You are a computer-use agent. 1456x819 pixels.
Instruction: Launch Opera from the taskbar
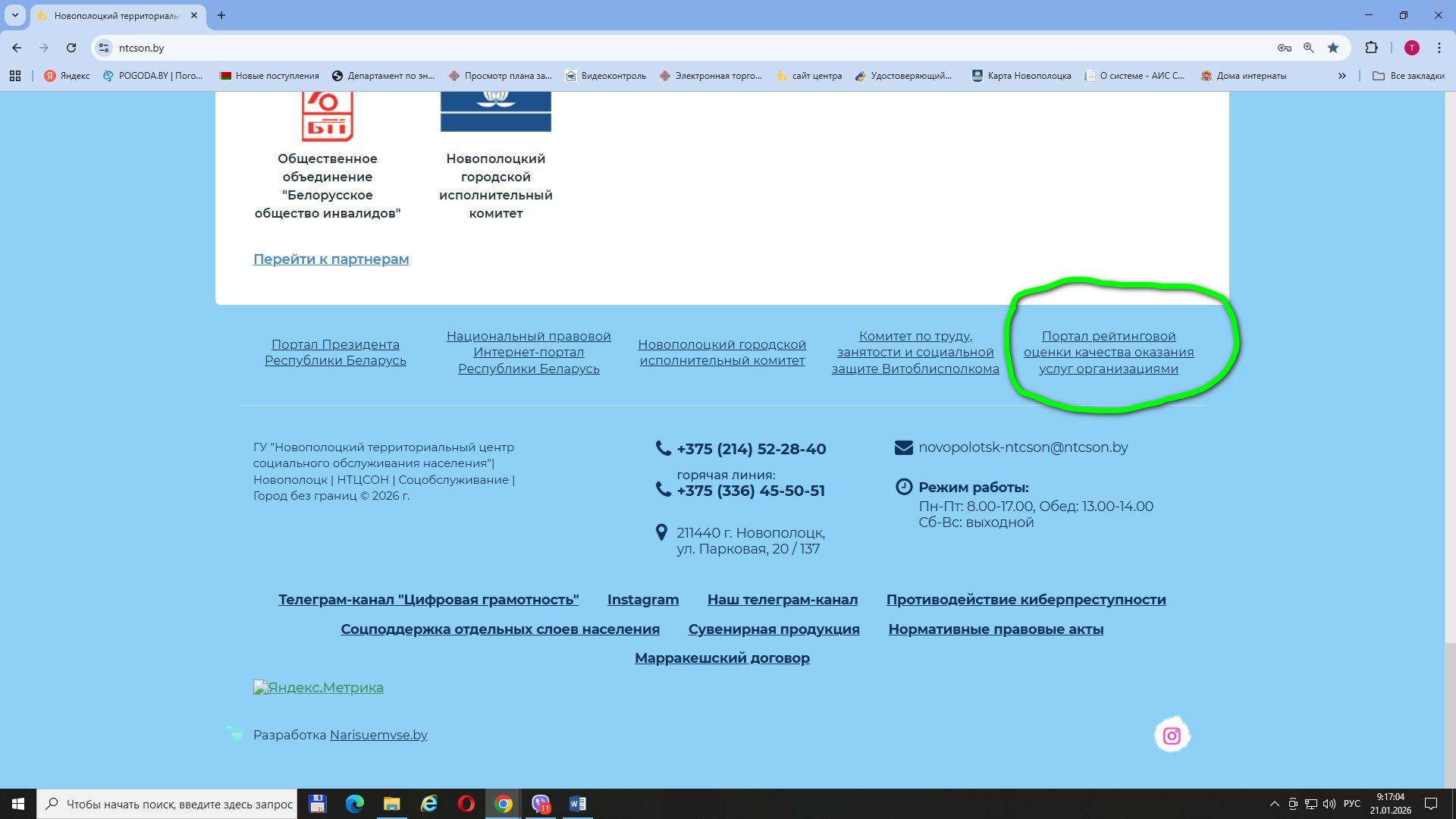[x=466, y=804]
